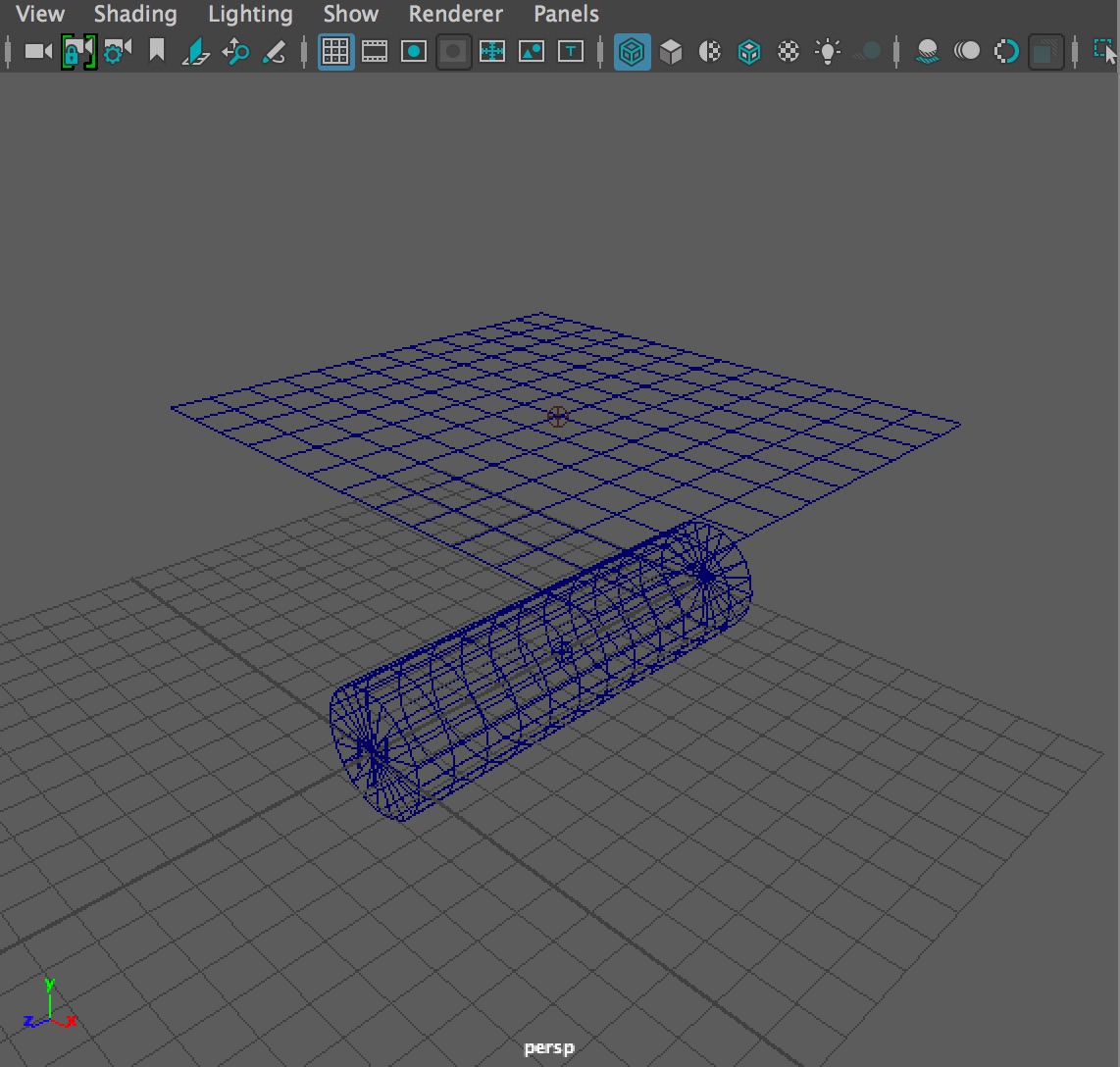Enable Screen Space Ambient Occlusion icon
The width and height of the screenshot is (1120, 1067).
pyautogui.click(x=928, y=51)
